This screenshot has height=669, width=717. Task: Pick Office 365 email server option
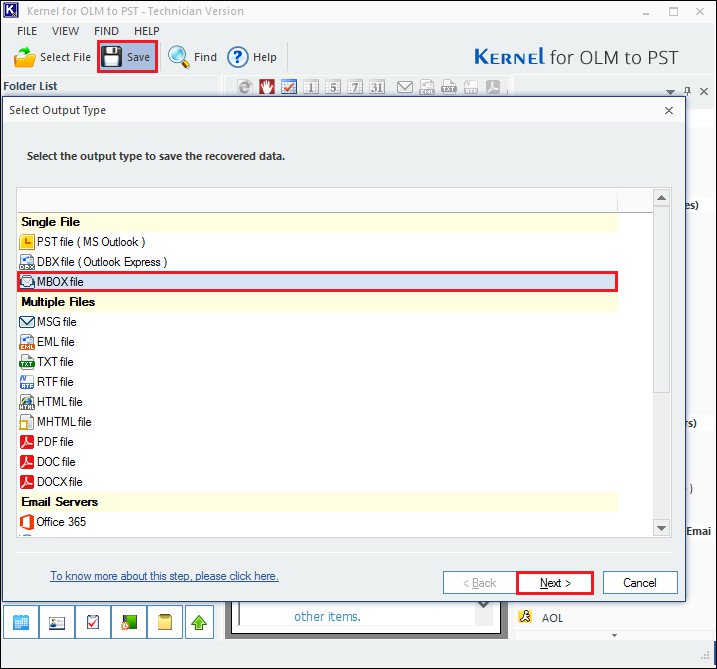(x=60, y=522)
